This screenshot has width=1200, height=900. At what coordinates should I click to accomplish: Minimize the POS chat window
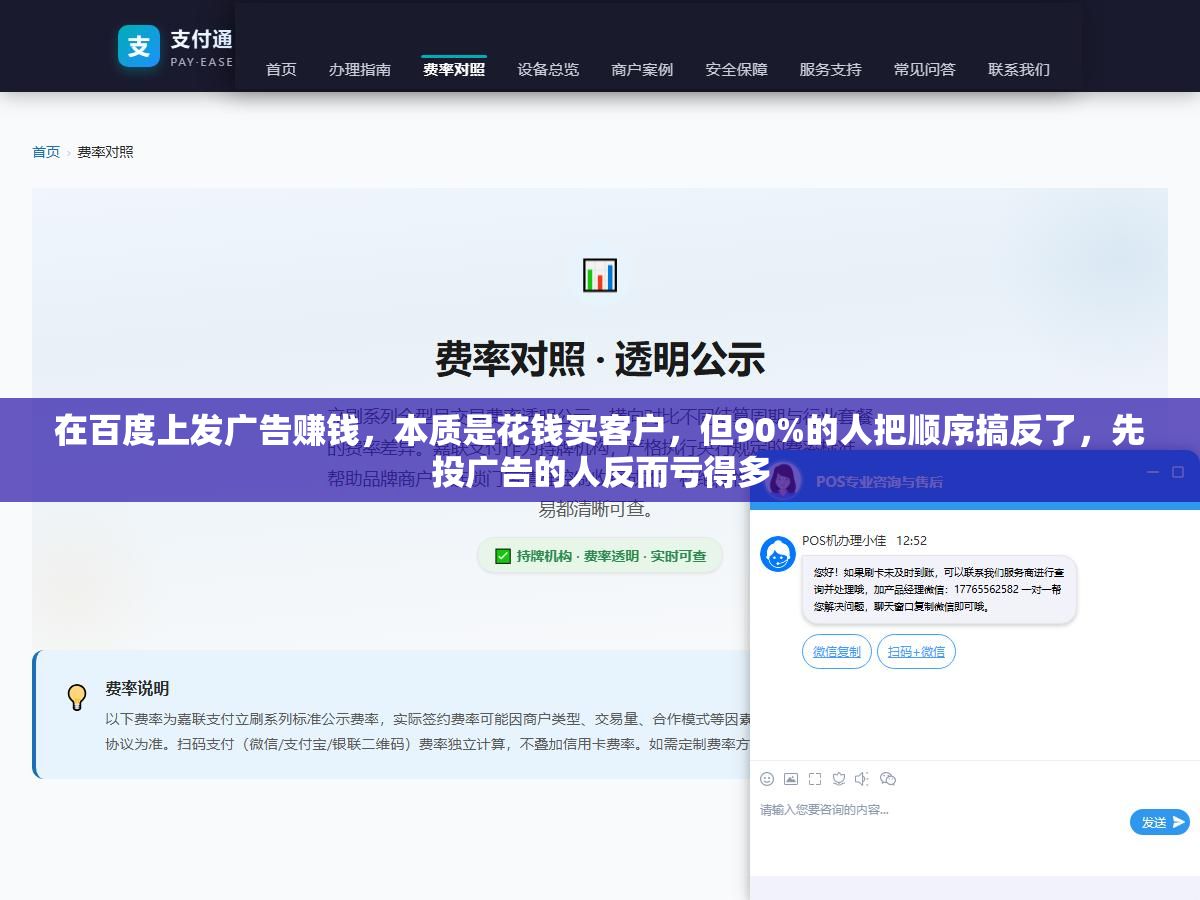click(x=1152, y=472)
